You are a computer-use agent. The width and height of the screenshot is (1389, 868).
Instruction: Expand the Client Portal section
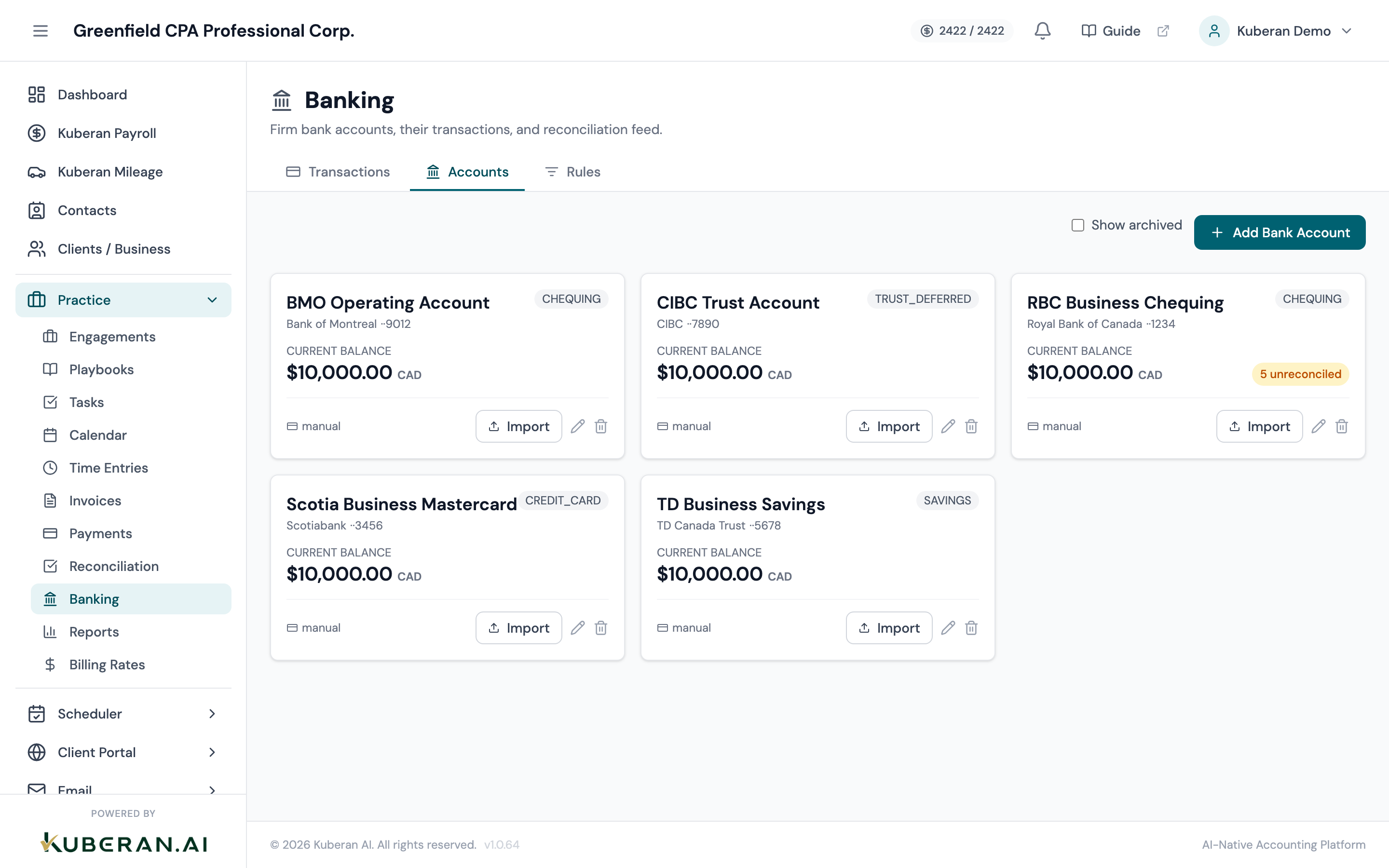[x=123, y=752]
